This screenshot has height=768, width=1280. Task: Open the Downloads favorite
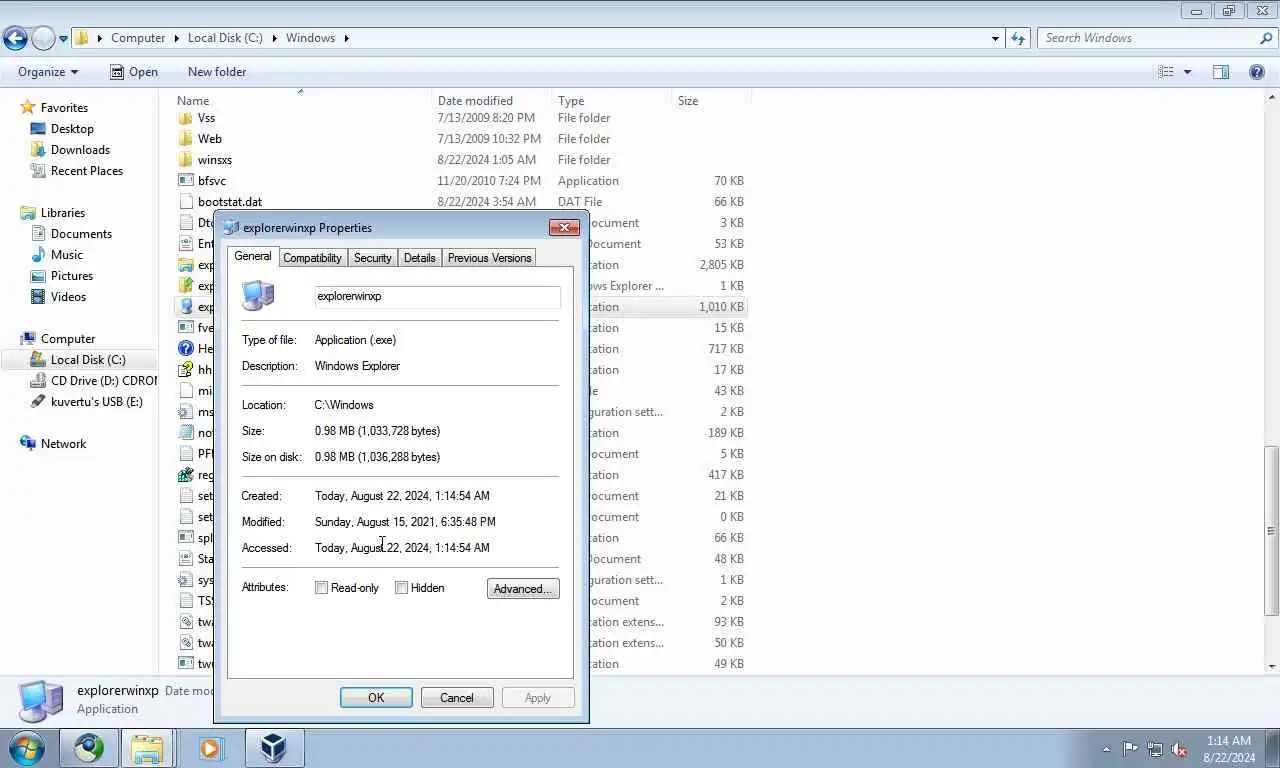pos(80,150)
